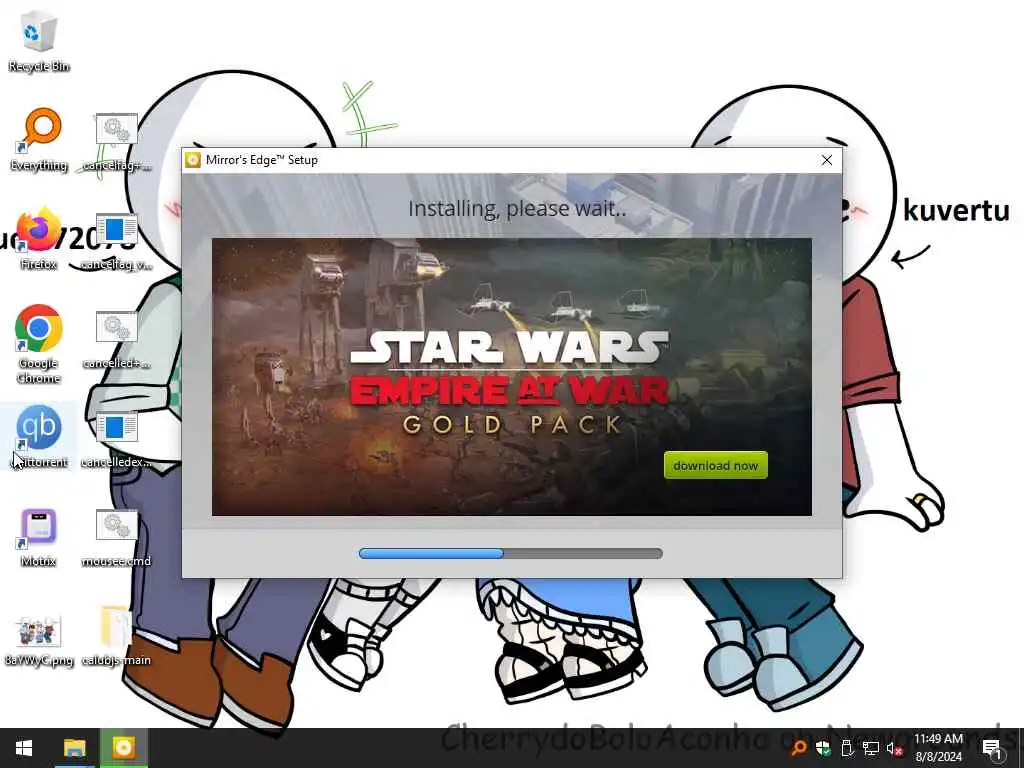Launch Google Chrome desktop shortcut
This screenshot has width=1024, height=768.
(x=39, y=344)
